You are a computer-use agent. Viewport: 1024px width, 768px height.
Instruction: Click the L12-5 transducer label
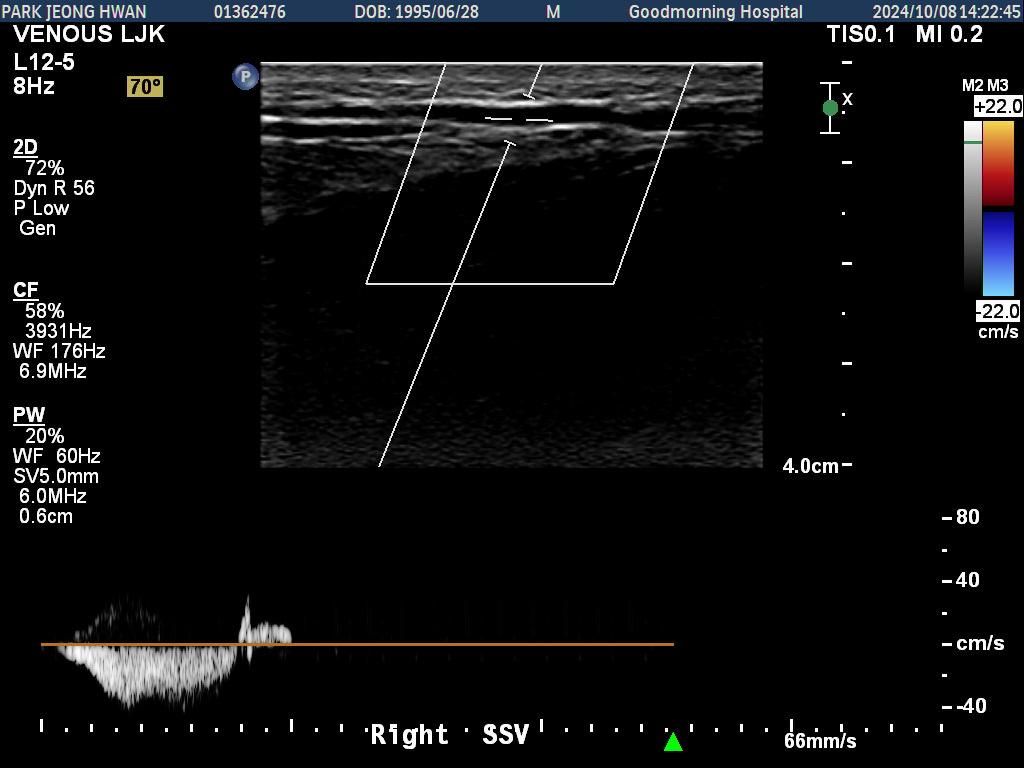[x=44, y=62]
